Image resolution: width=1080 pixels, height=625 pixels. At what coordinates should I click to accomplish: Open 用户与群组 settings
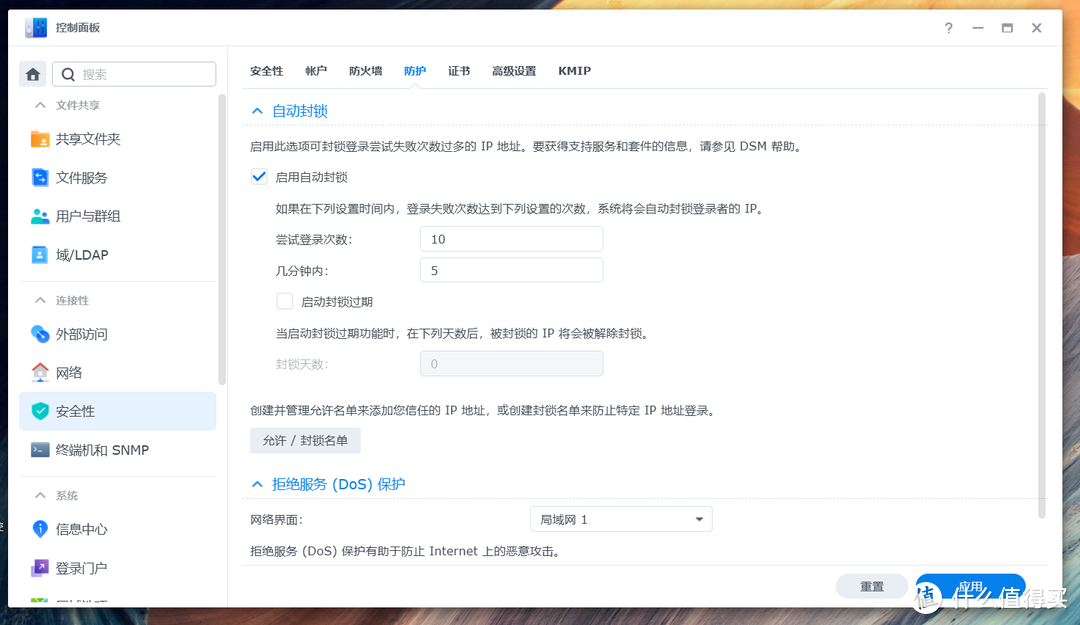pos(40,216)
